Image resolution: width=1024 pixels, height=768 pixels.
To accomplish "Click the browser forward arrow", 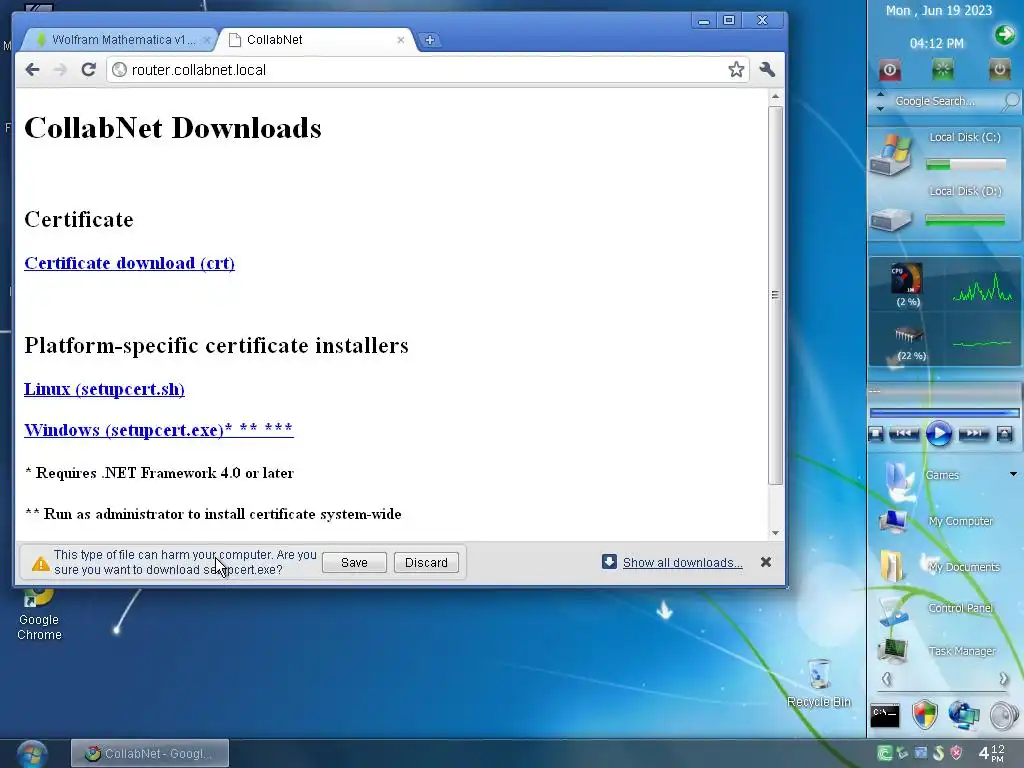I will 60,70.
